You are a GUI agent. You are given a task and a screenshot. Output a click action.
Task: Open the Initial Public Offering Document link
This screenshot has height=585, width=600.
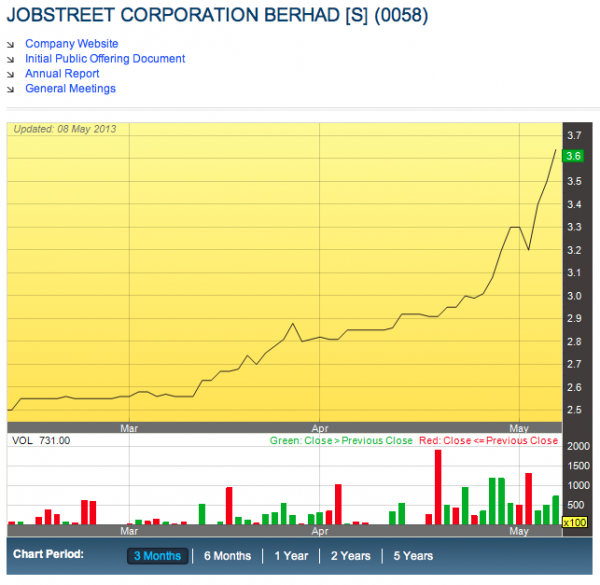pos(105,59)
